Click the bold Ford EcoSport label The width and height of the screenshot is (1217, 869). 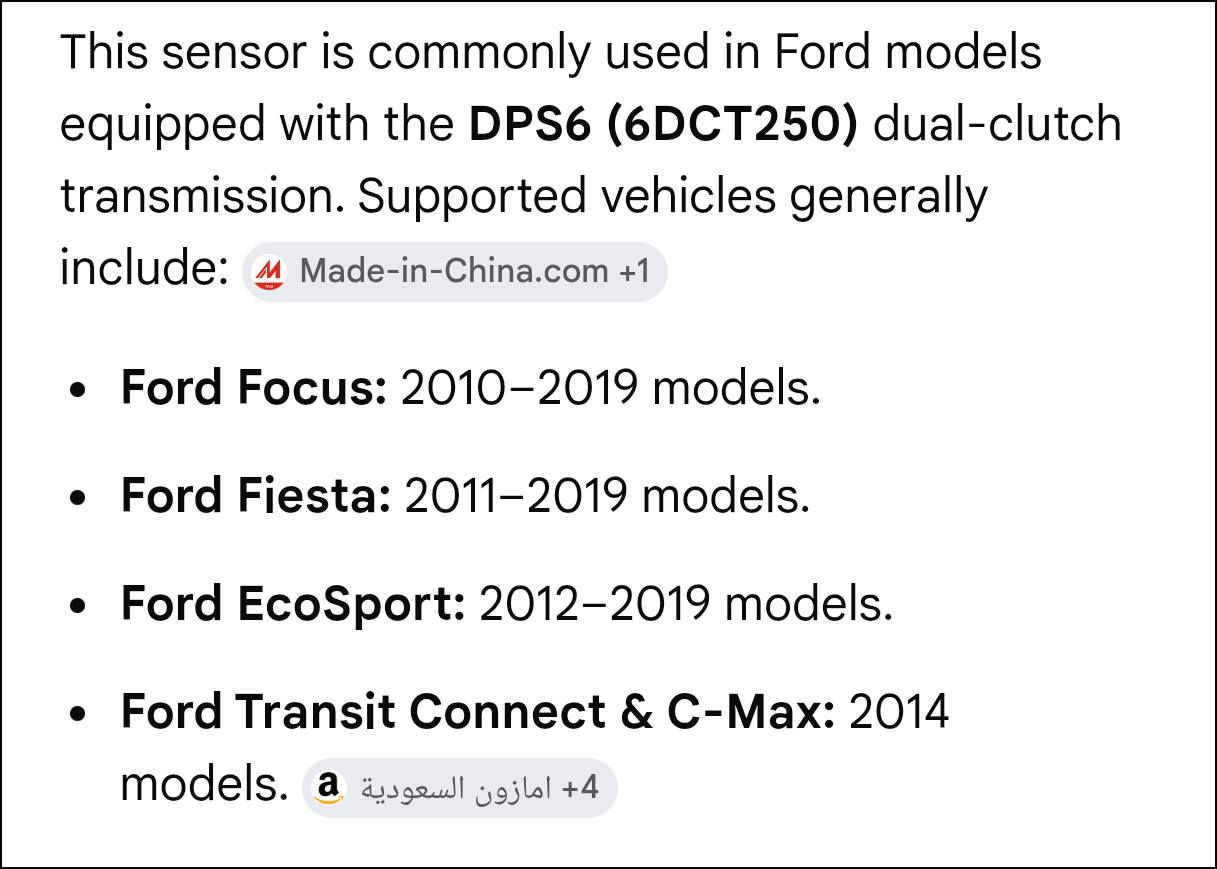tap(292, 603)
